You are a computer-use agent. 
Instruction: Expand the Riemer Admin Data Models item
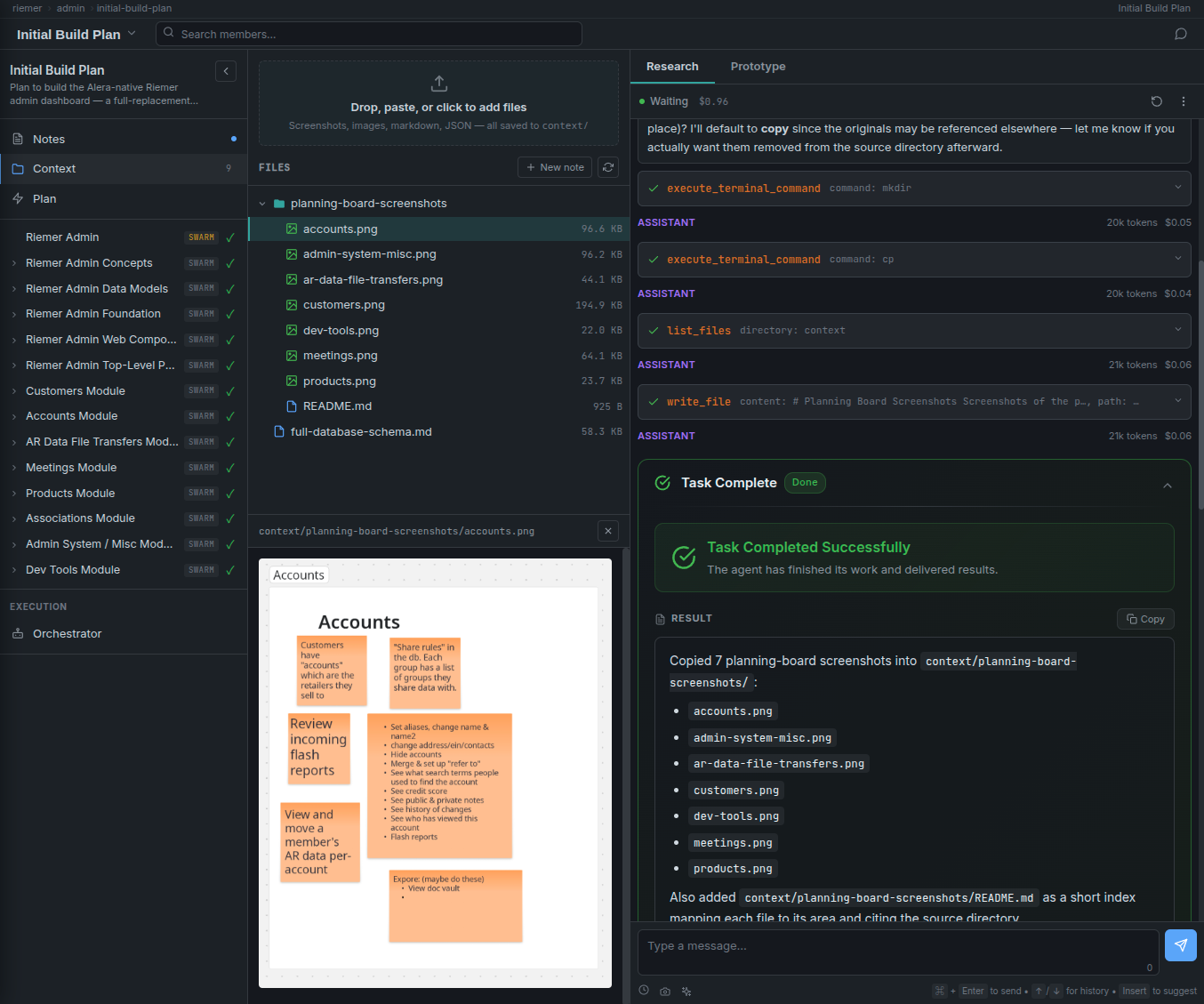click(14, 289)
